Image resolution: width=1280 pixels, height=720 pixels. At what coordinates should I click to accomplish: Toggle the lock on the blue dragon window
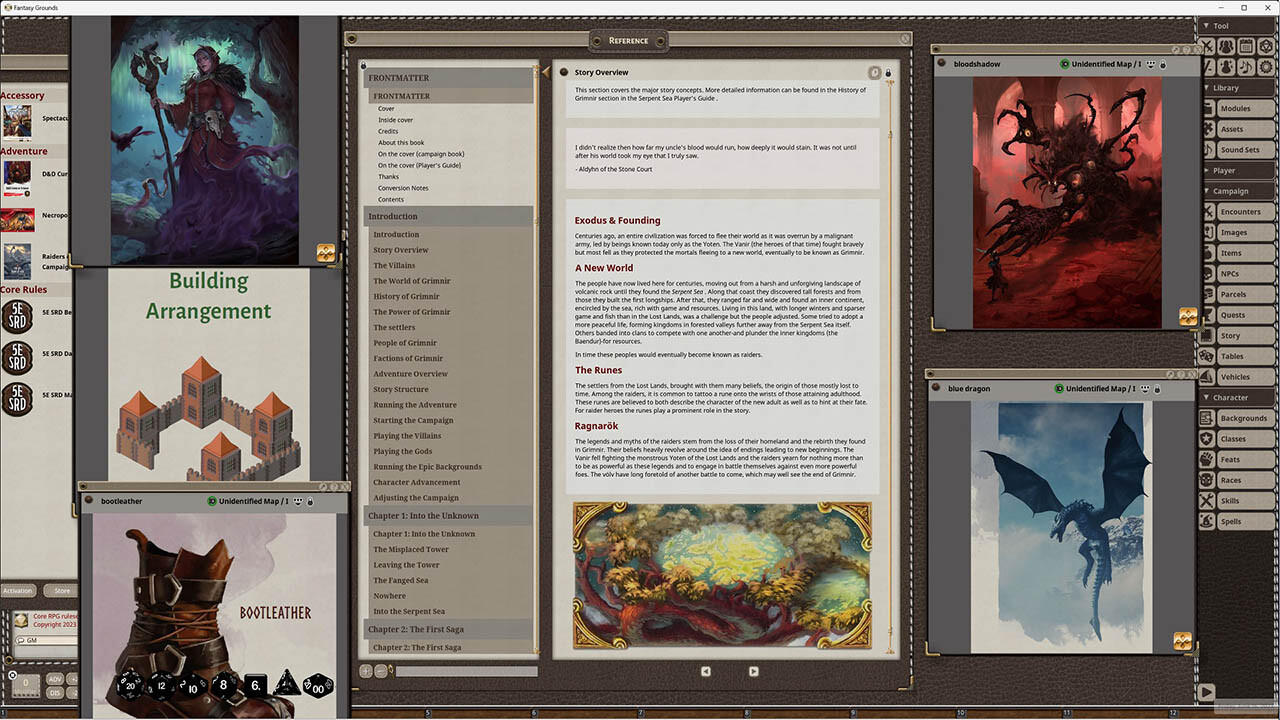[x=1158, y=389]
